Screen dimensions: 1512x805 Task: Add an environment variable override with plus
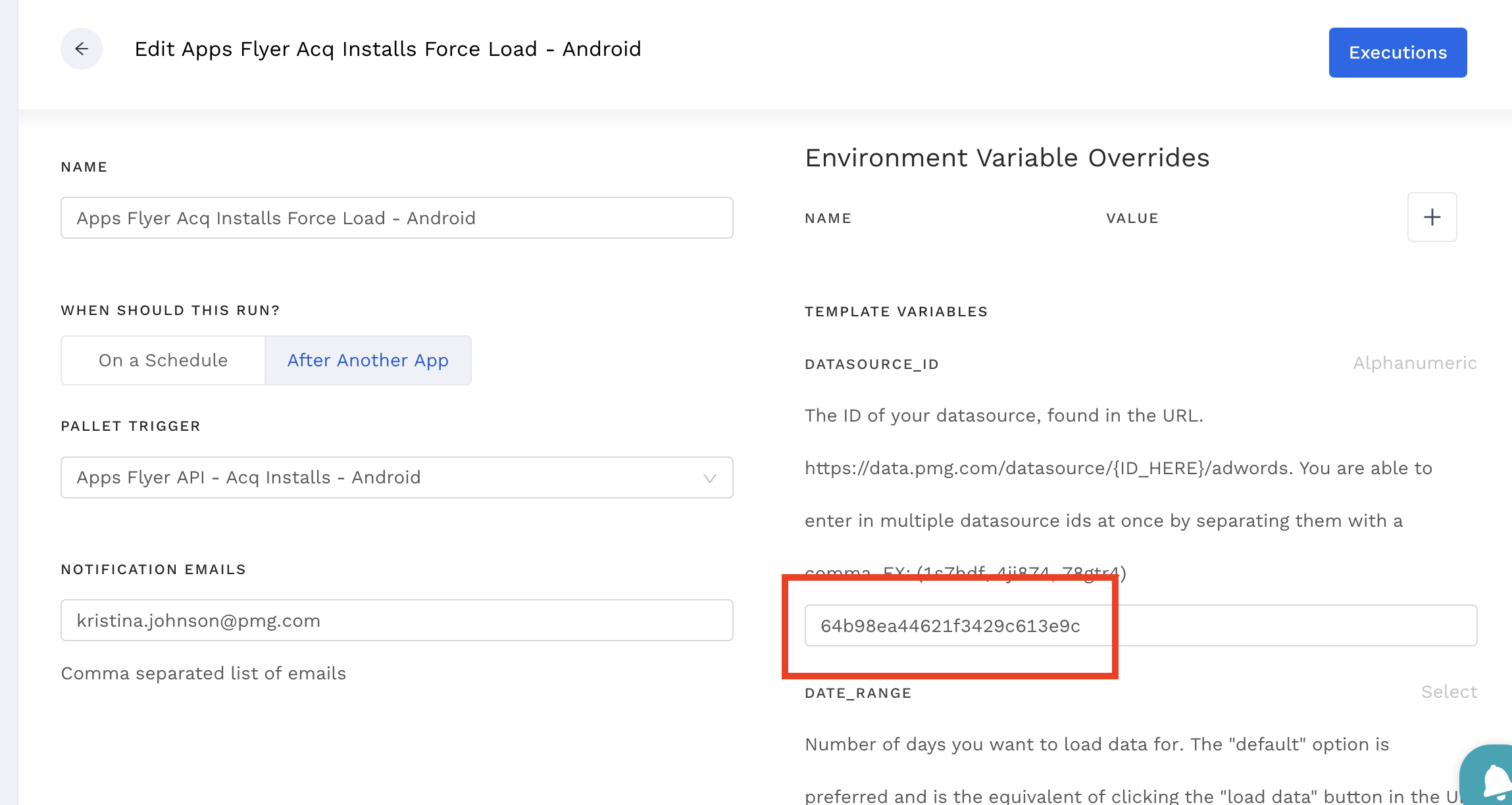[x=1432, y=217]
